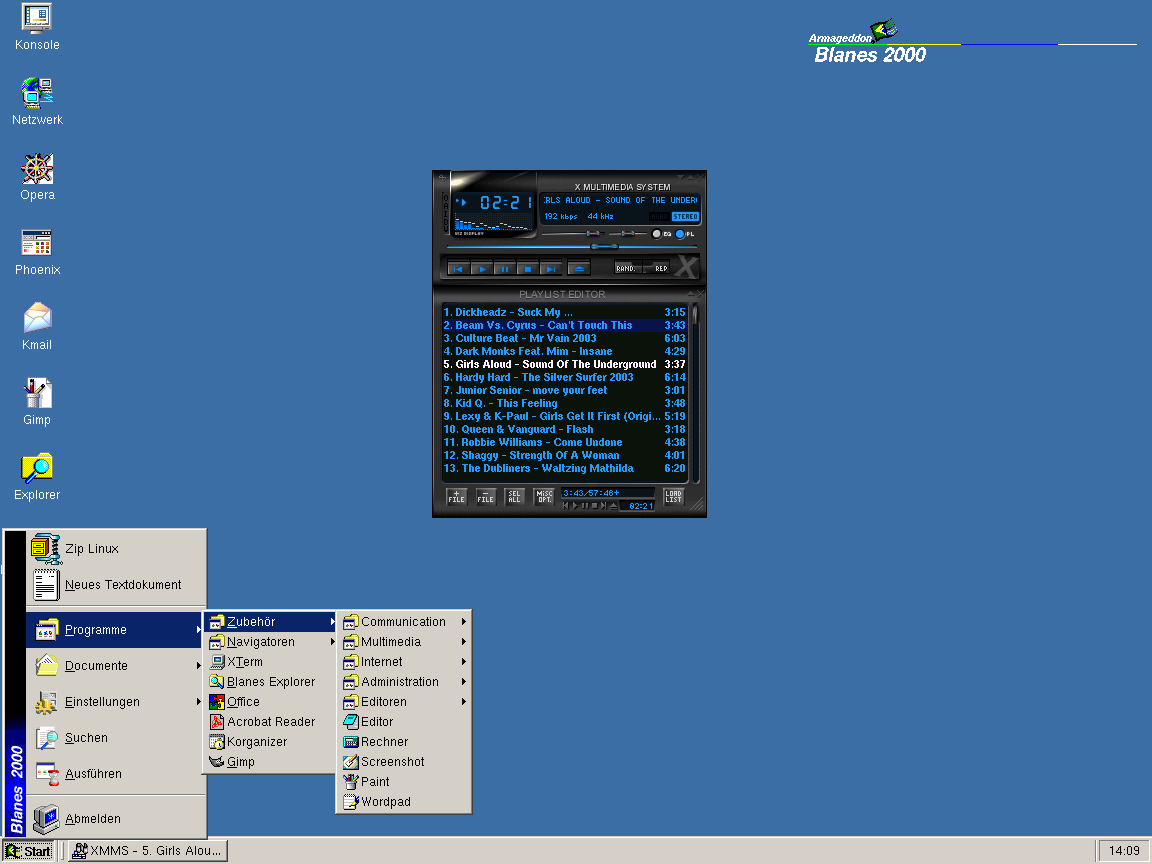The image size is (1152, 864).
Task: Pause playback in XMMS
Action: 505,269
